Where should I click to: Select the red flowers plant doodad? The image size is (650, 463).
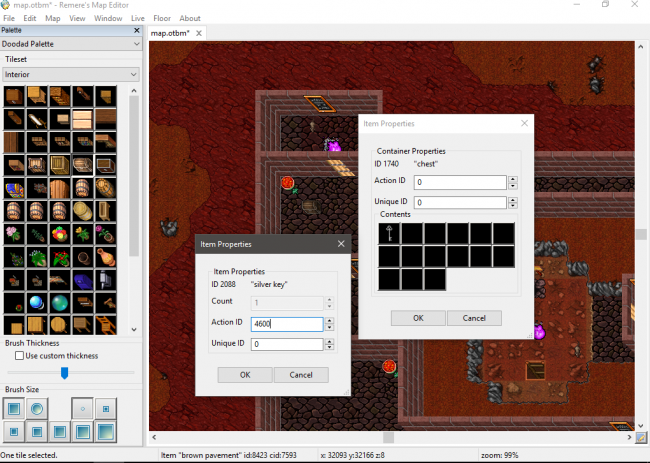pyautogui.click(x=60, y=257)
